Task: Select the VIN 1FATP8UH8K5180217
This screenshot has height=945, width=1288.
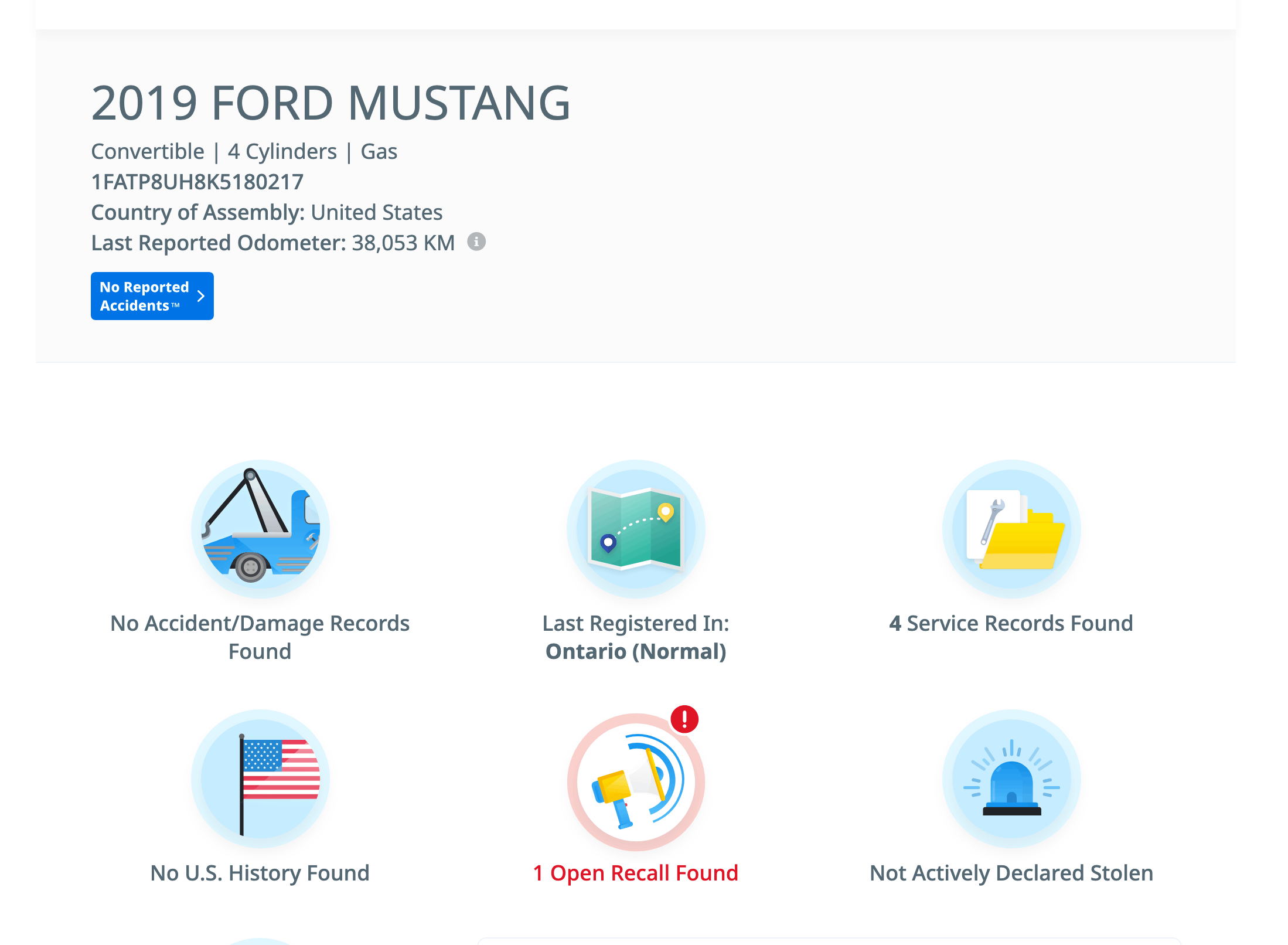Action: click(x=197, y=182)
